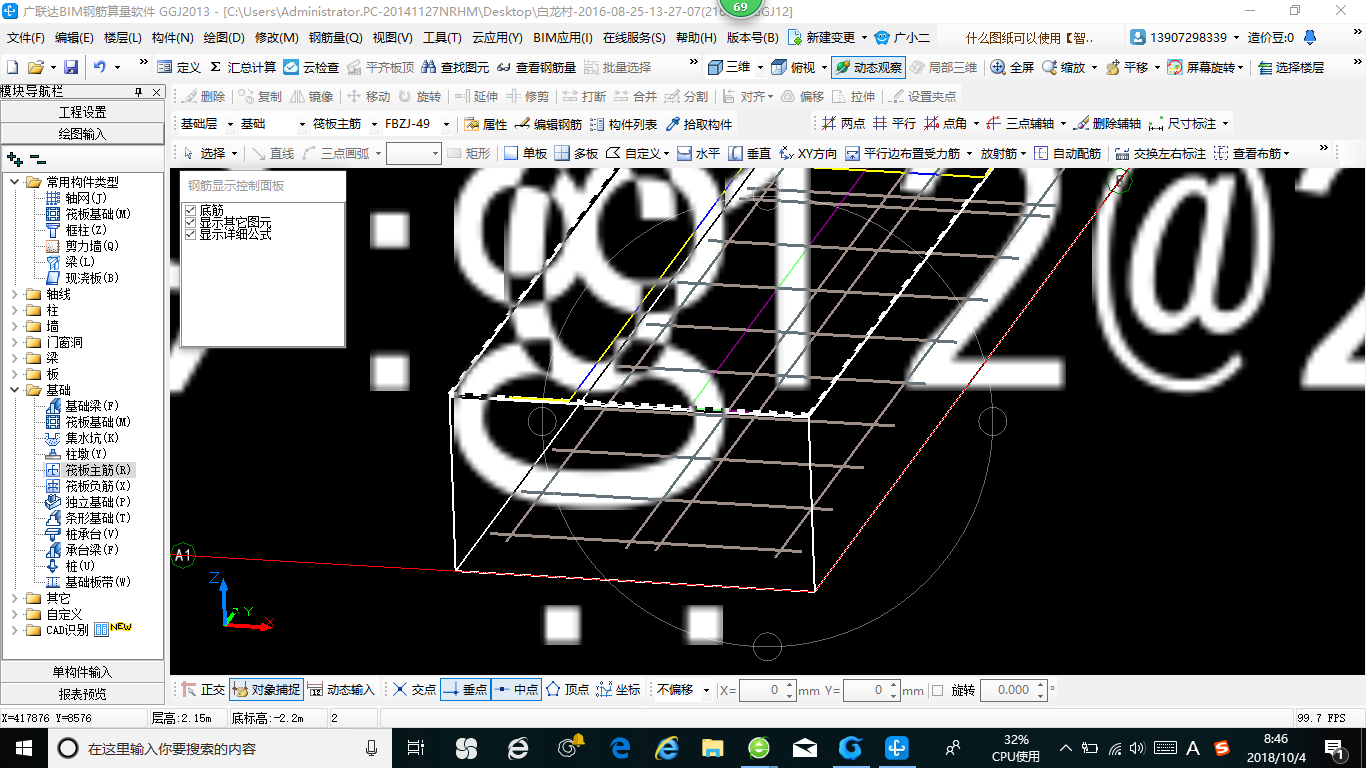Image resolution: width=1366 pixels, height=768 pixels.
Task: Open 属性 properties panel
Action: tap(486, 124)
